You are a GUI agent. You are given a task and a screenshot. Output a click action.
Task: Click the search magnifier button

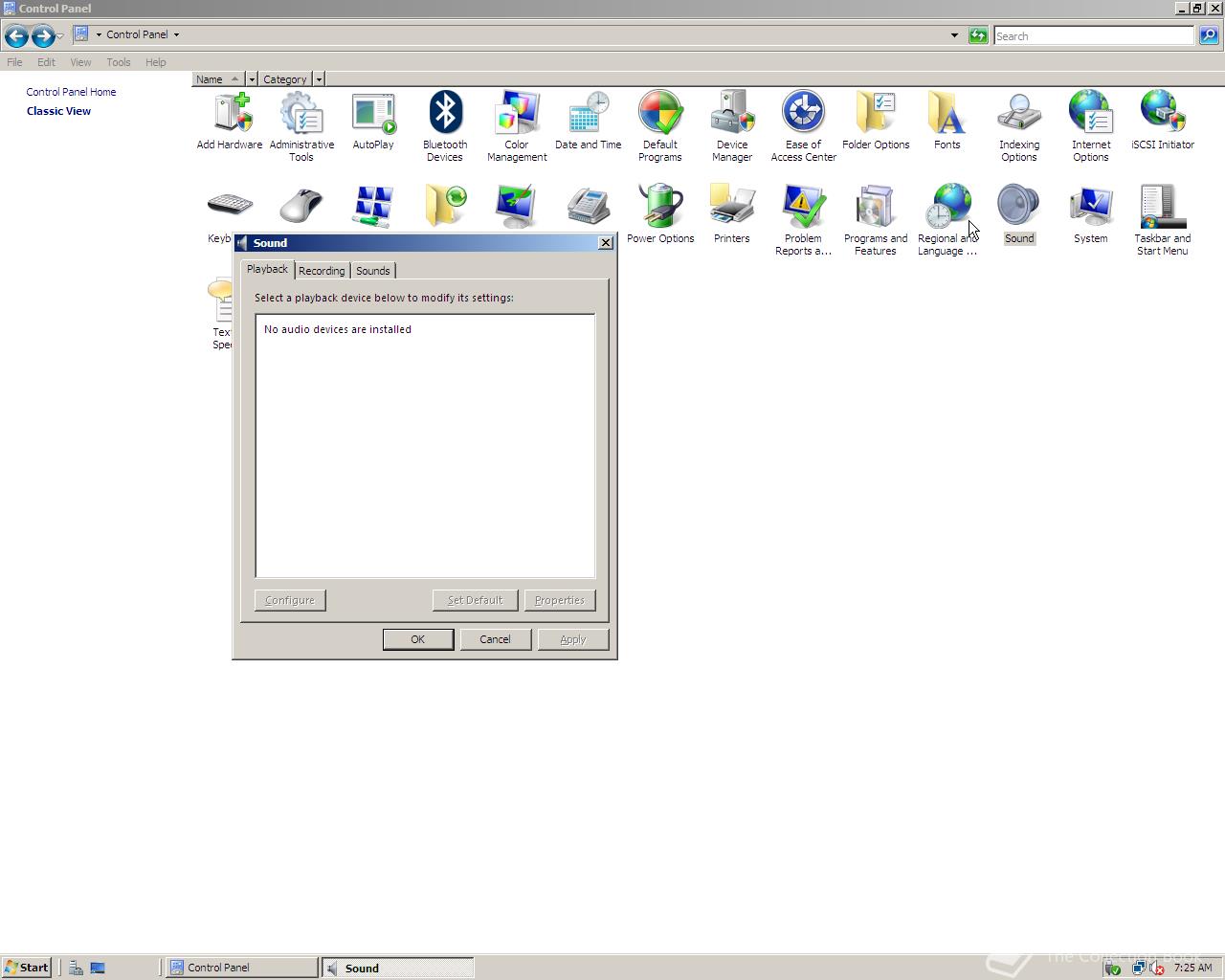[x=1209, y=35]
